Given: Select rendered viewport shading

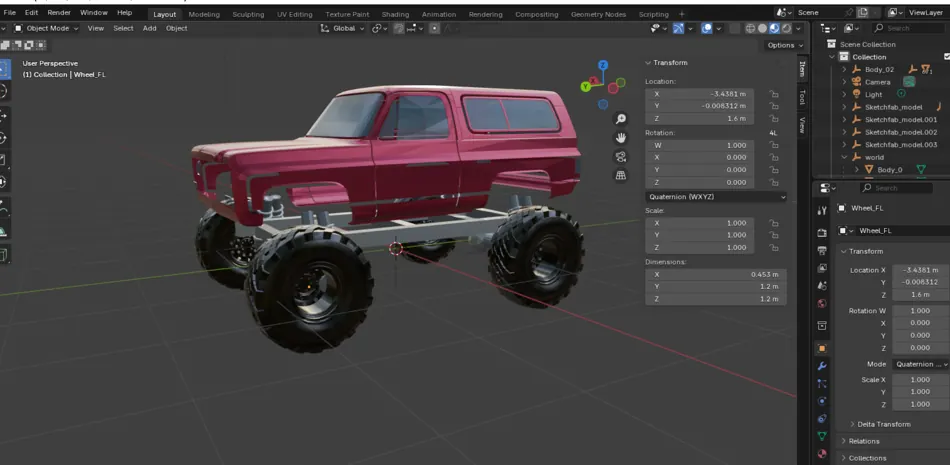Looking at the screenshot, I should (786, 28).
